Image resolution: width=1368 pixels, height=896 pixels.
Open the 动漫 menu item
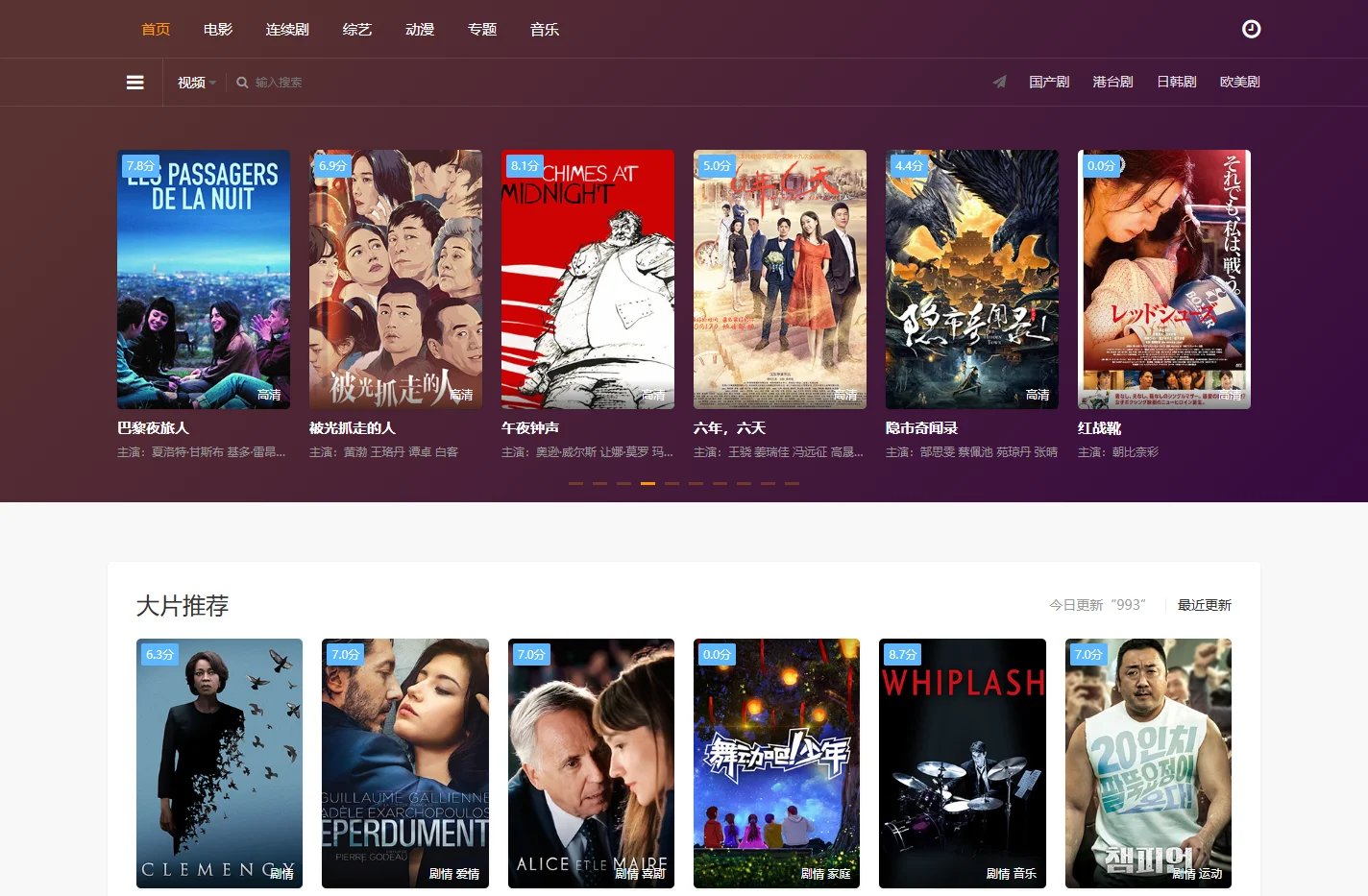pyautogui.click(x=420, y=29)
